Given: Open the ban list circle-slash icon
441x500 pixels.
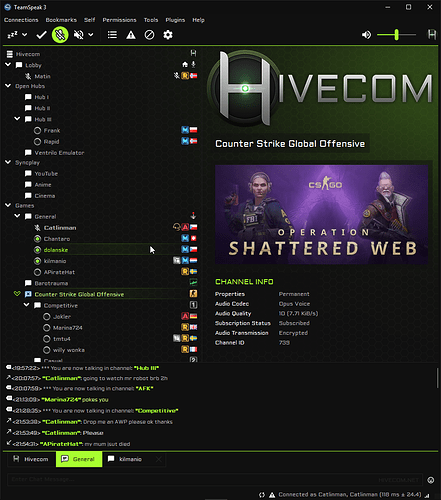Looking at the screenshot, I should [x=149, y=35].
